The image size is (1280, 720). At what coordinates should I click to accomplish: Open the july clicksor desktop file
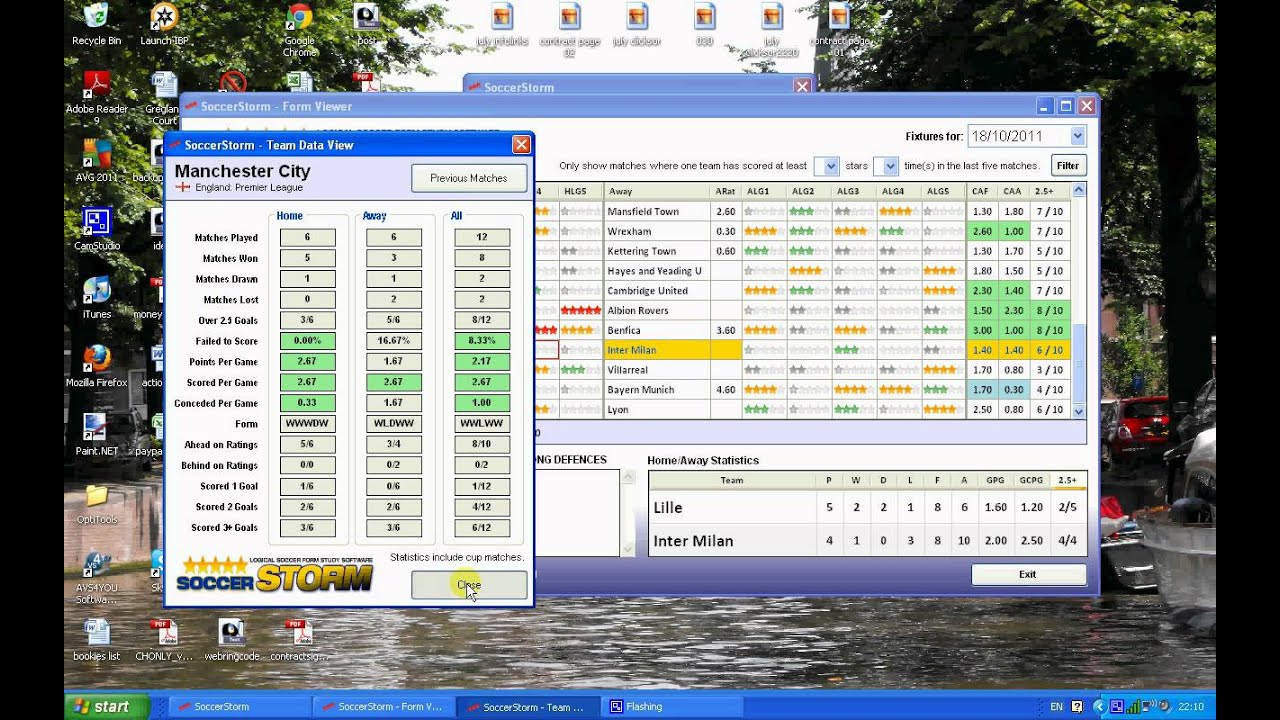tap(637, 25)
